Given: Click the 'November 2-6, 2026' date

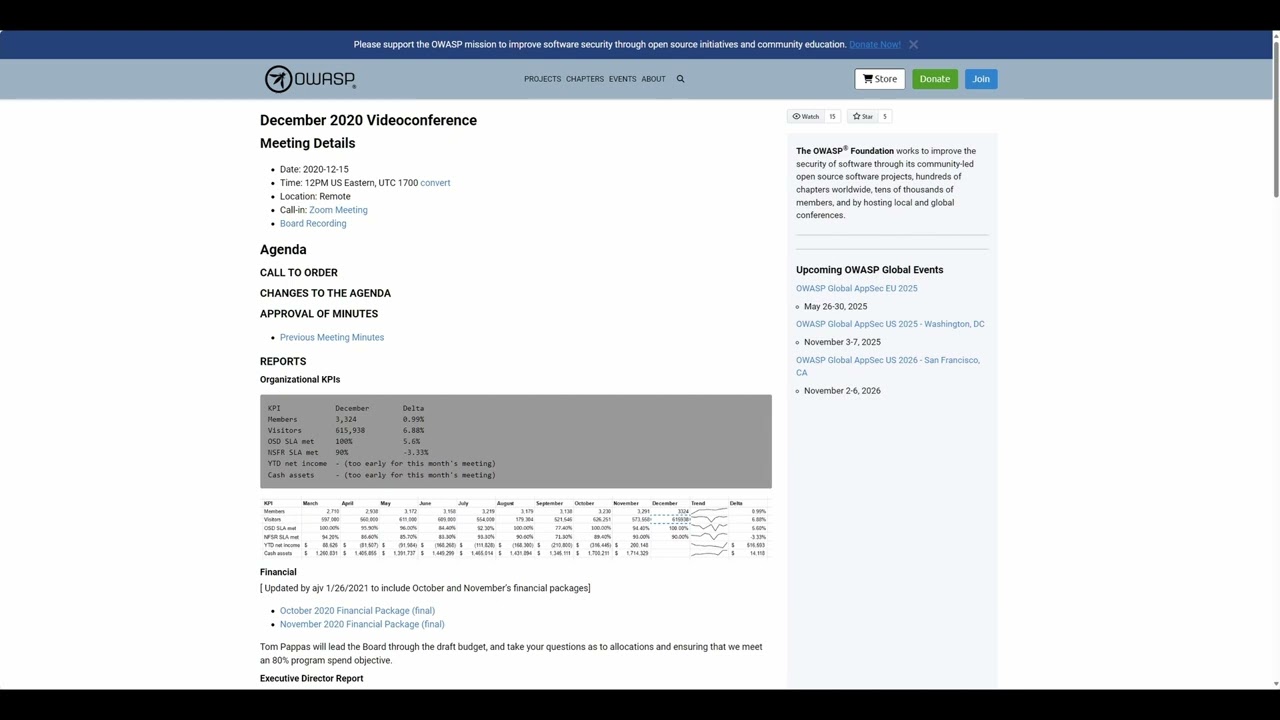Looking at the screenshot, I should [842, 391].
